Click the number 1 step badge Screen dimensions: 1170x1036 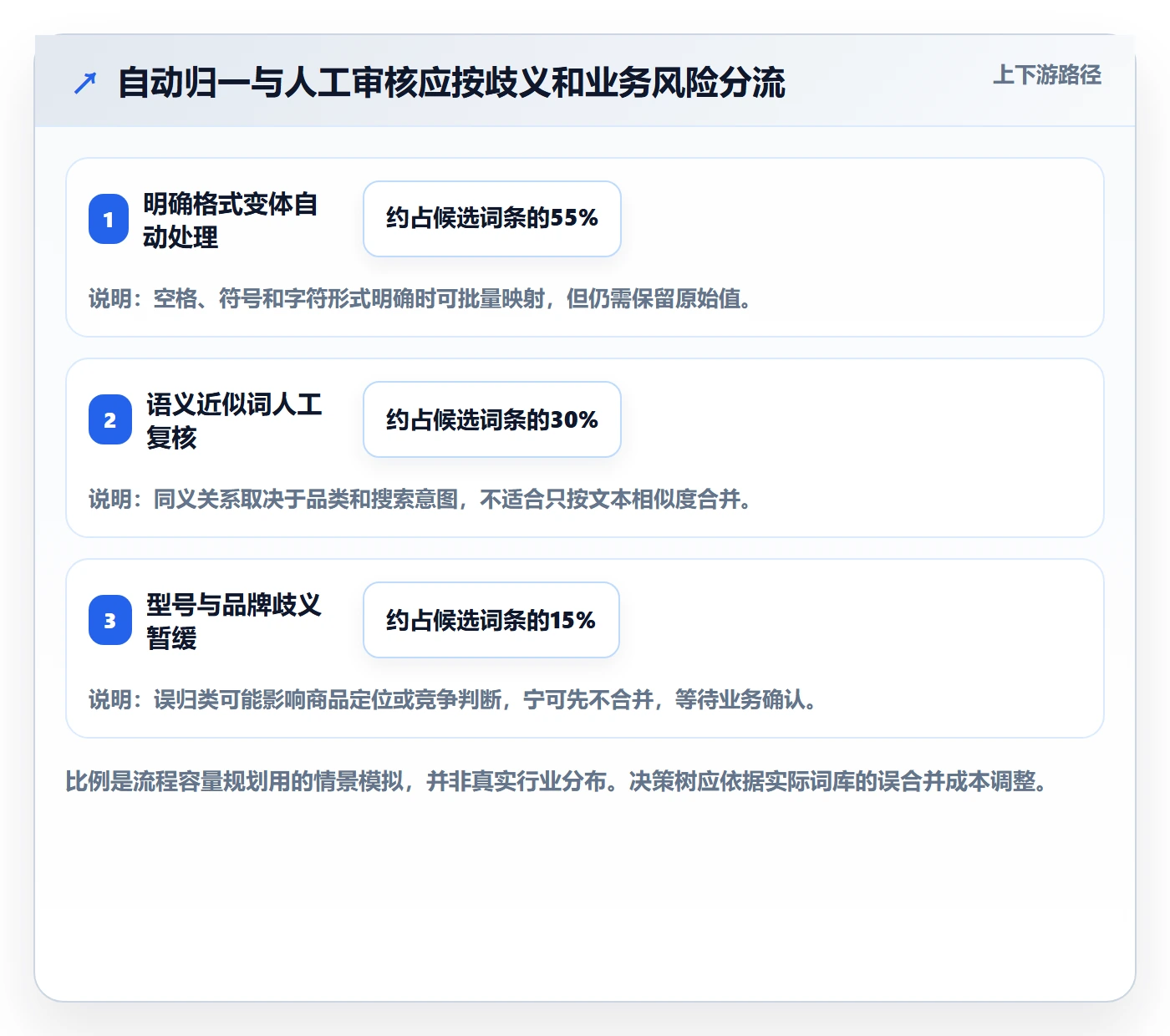pos(109,219)
